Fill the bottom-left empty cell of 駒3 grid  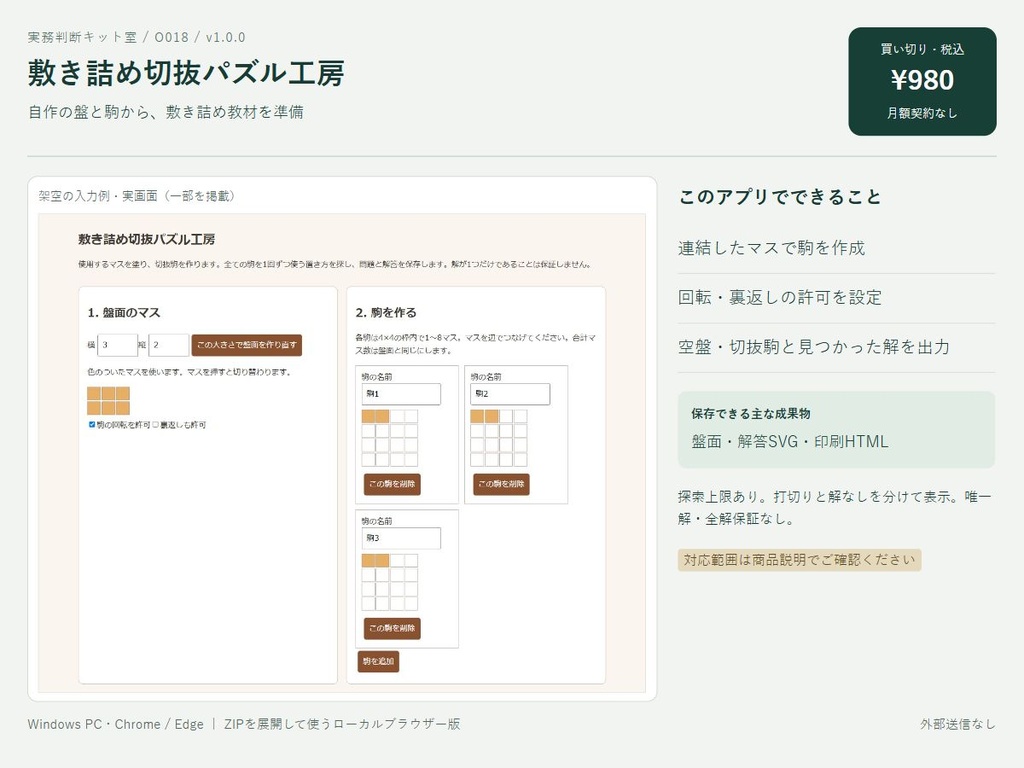coord(368,603)
